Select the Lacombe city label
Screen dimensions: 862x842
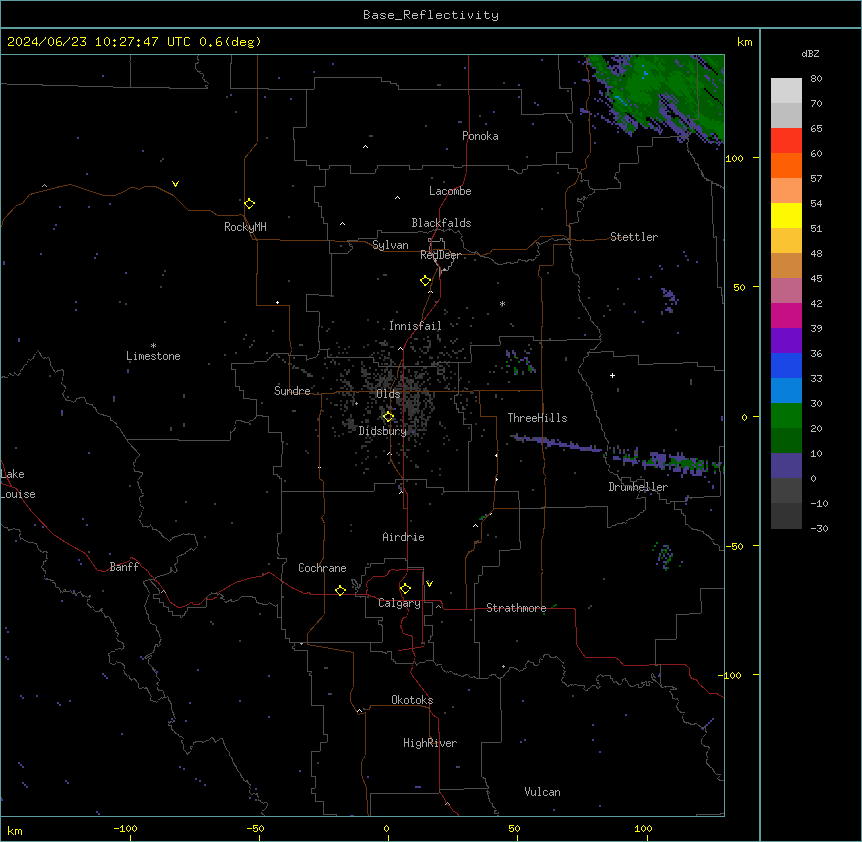pyautogui.click(x=450, y=191)
